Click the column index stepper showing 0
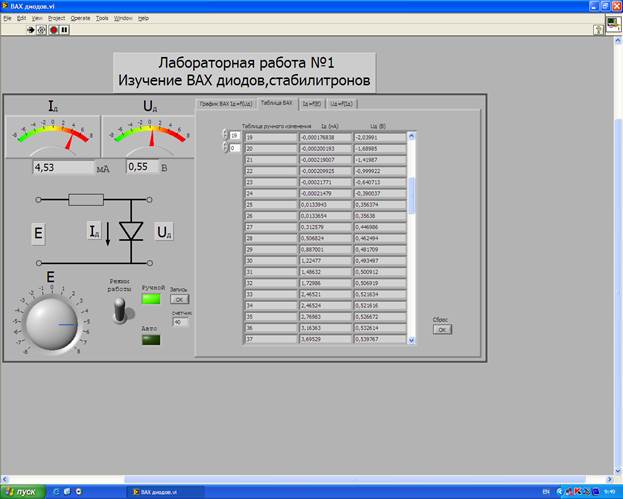The height and width of the screenshot is (499, 623). coord(226,148)
